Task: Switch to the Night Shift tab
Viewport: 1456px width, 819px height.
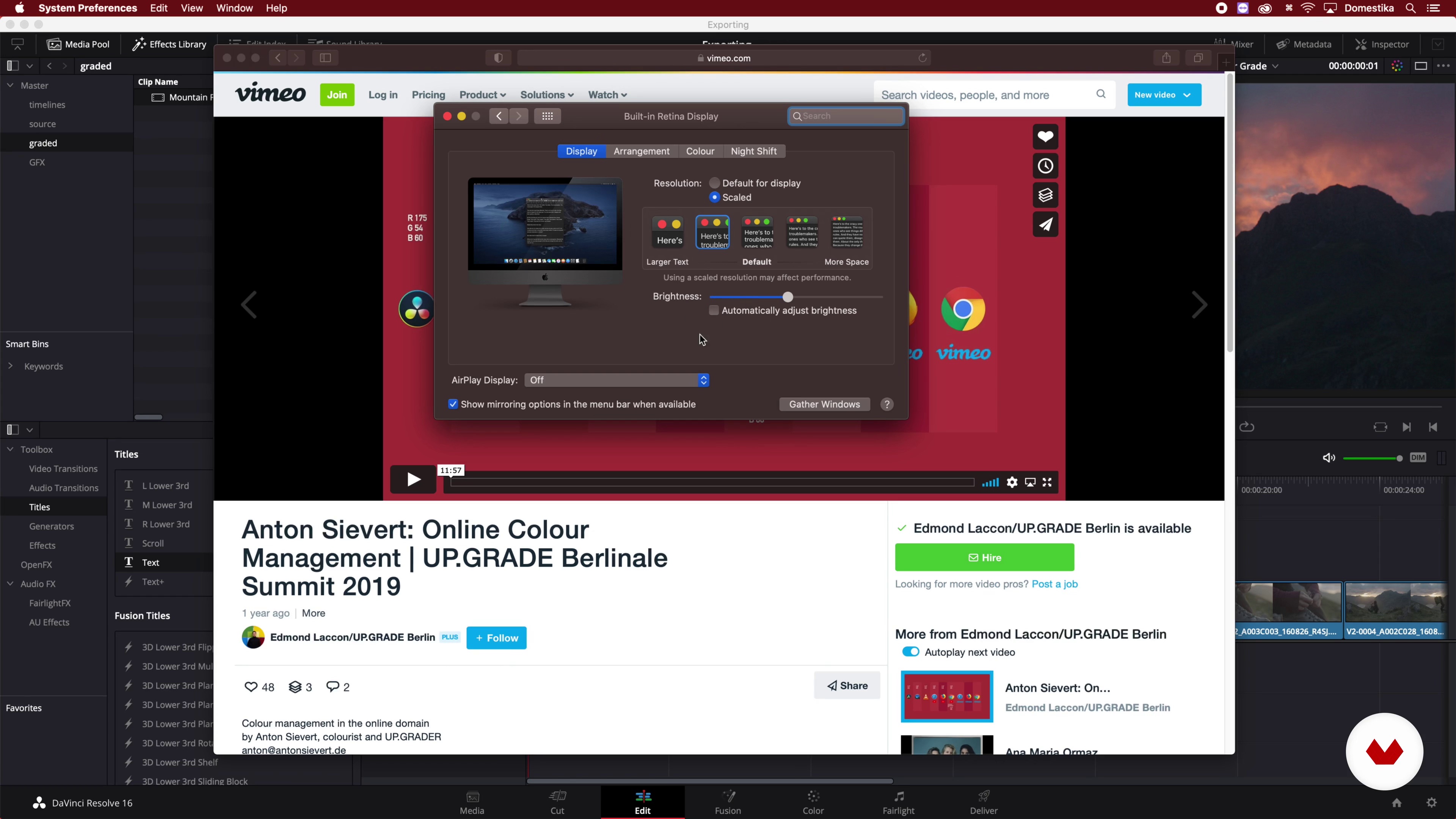Action: point(753,151)
